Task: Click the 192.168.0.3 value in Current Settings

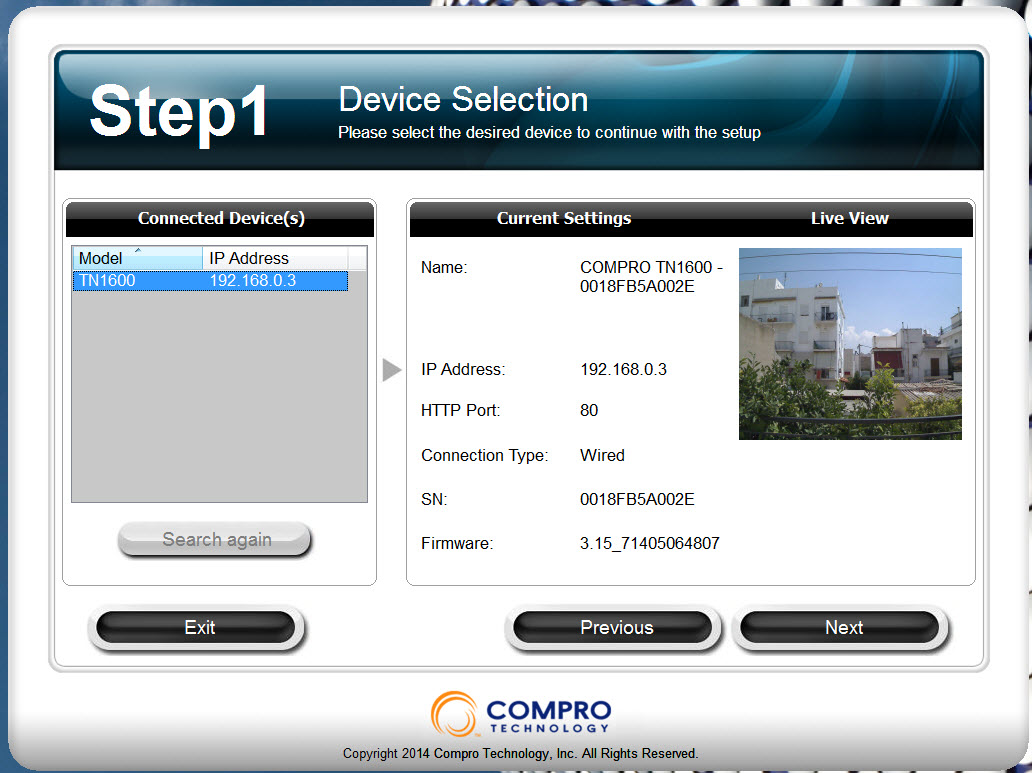Action: (x=623, y=369)
